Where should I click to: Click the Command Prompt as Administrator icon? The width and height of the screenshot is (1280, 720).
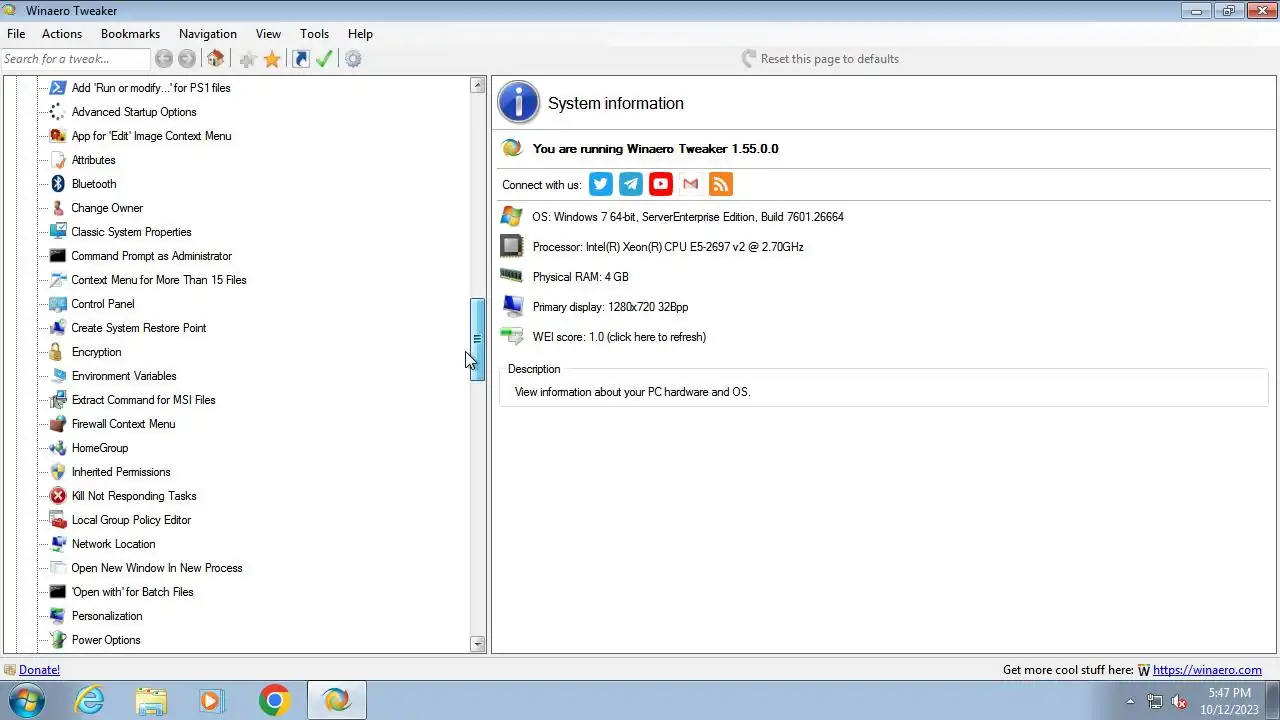point(58,256)
